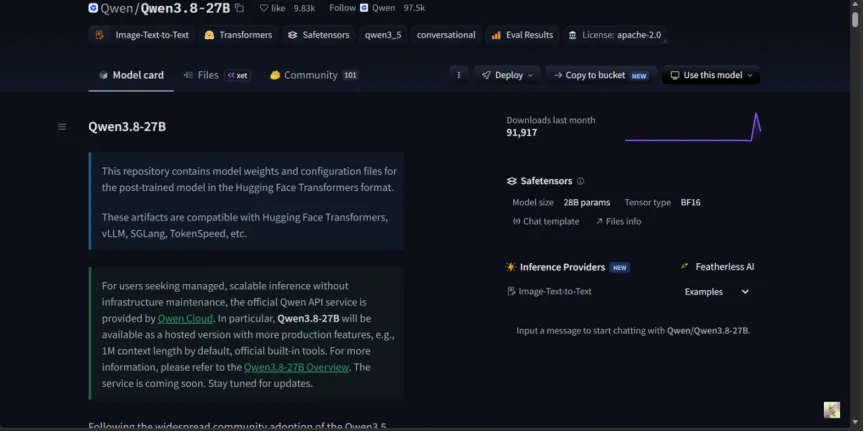
Task: Click the Community 101 discussions badge
Action: pyautogui.click(x=350, y=75)
